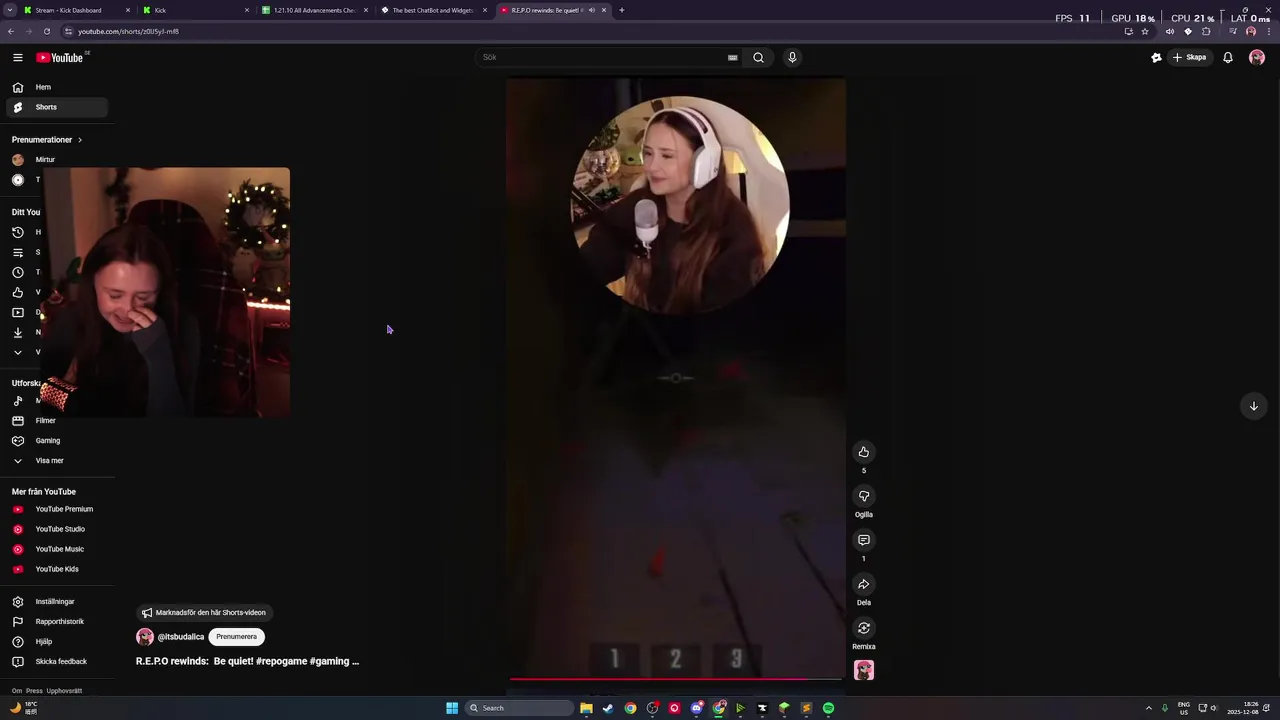1280x720 pixels.
Task: Open the browser extensions puzzle icon
Action: coord(1206,31)
